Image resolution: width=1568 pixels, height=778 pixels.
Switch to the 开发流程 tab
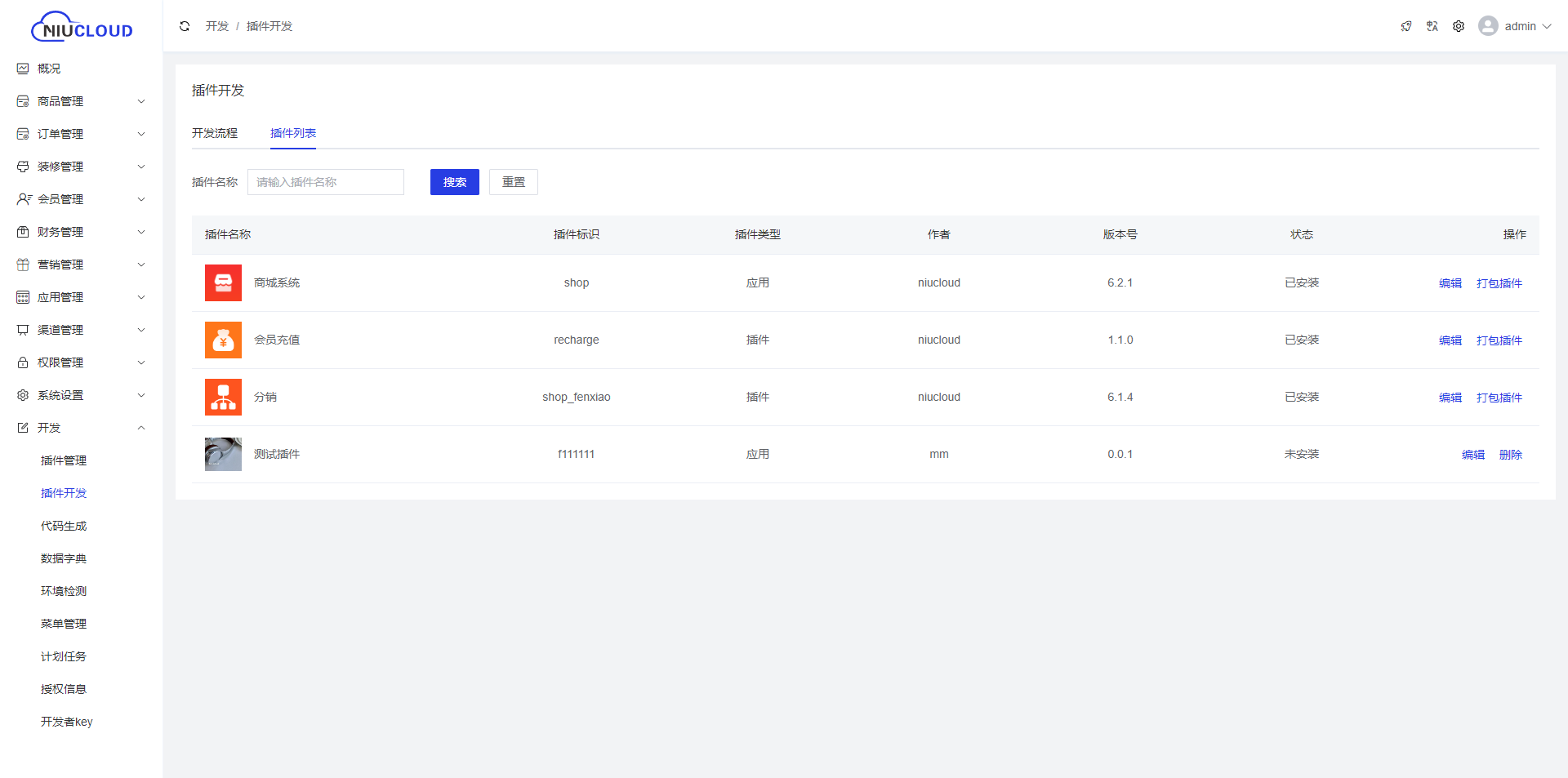point(215,133)
